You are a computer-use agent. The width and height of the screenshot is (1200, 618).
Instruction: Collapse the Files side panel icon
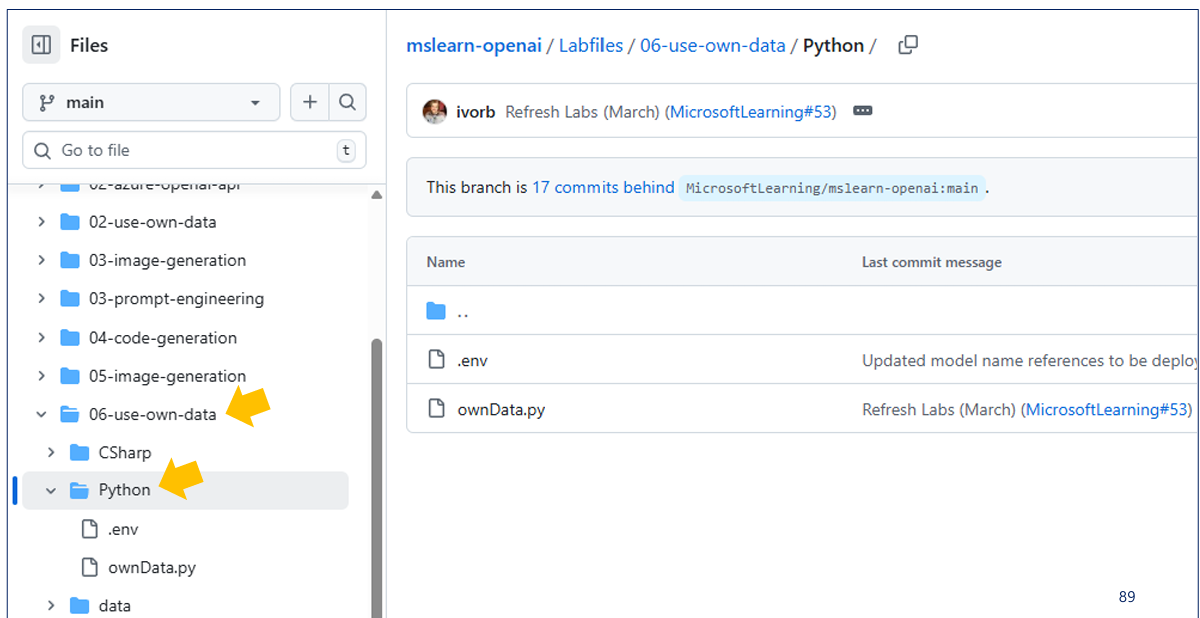click(x=41, y=45)
